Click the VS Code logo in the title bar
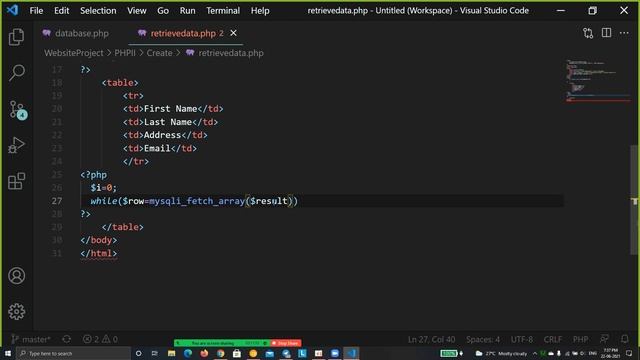Viewport: 640px width, 360px height. 12,10
